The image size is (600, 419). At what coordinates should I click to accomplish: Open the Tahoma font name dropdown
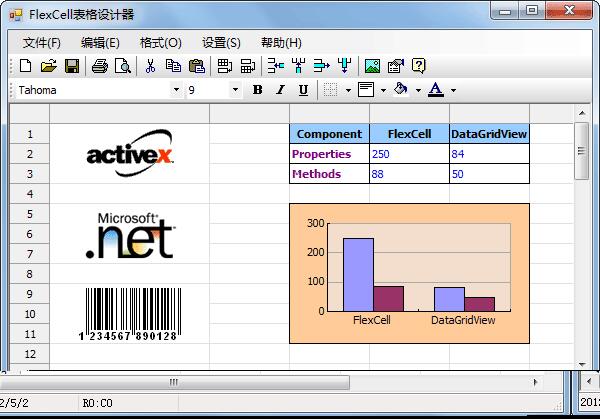(176, 90)
